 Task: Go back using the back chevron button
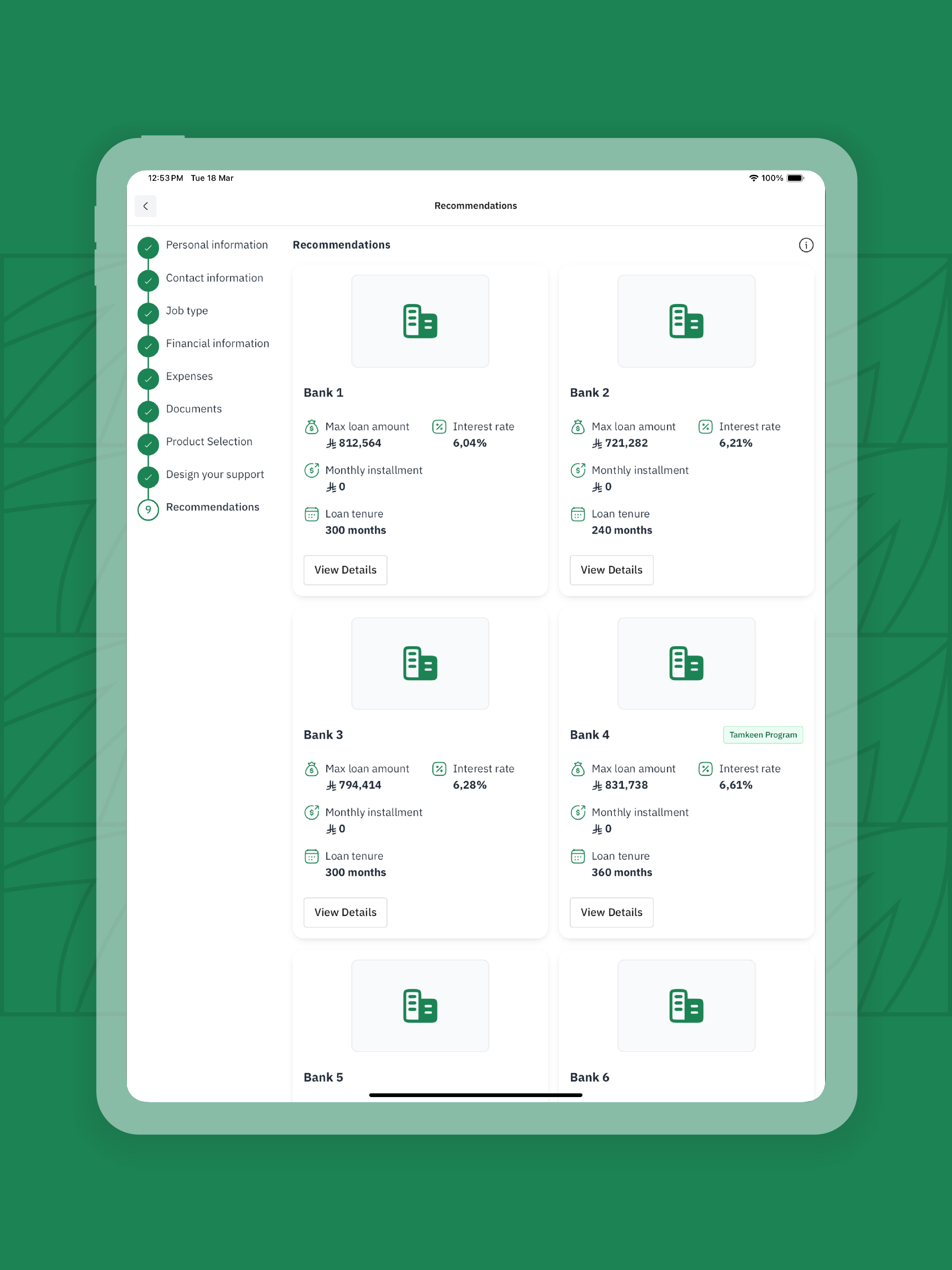coord(145,206)
